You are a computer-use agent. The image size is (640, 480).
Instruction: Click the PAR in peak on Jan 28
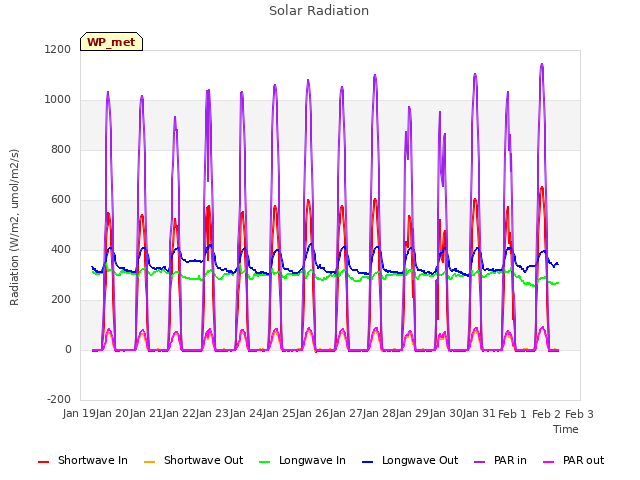click(x=375, y=76)
